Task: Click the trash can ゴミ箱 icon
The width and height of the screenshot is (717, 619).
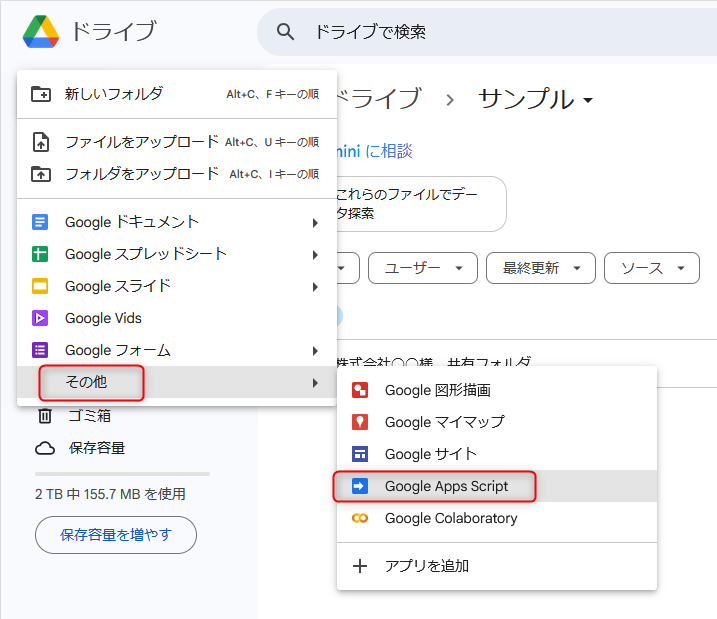Action: 45,416
